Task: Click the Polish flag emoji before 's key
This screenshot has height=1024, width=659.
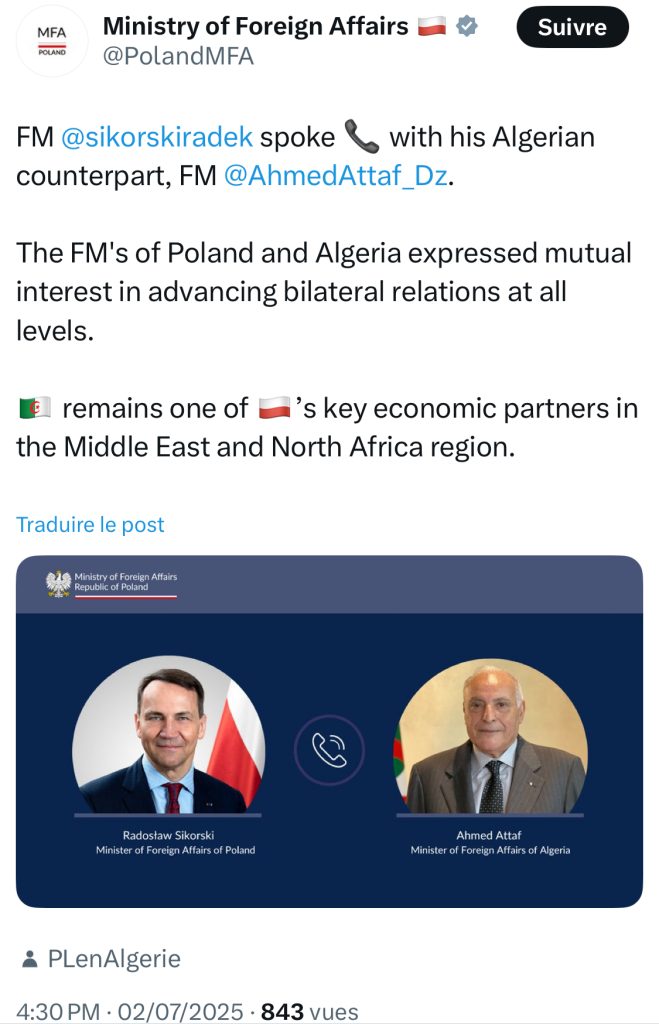Action: (x=274, y=408)
